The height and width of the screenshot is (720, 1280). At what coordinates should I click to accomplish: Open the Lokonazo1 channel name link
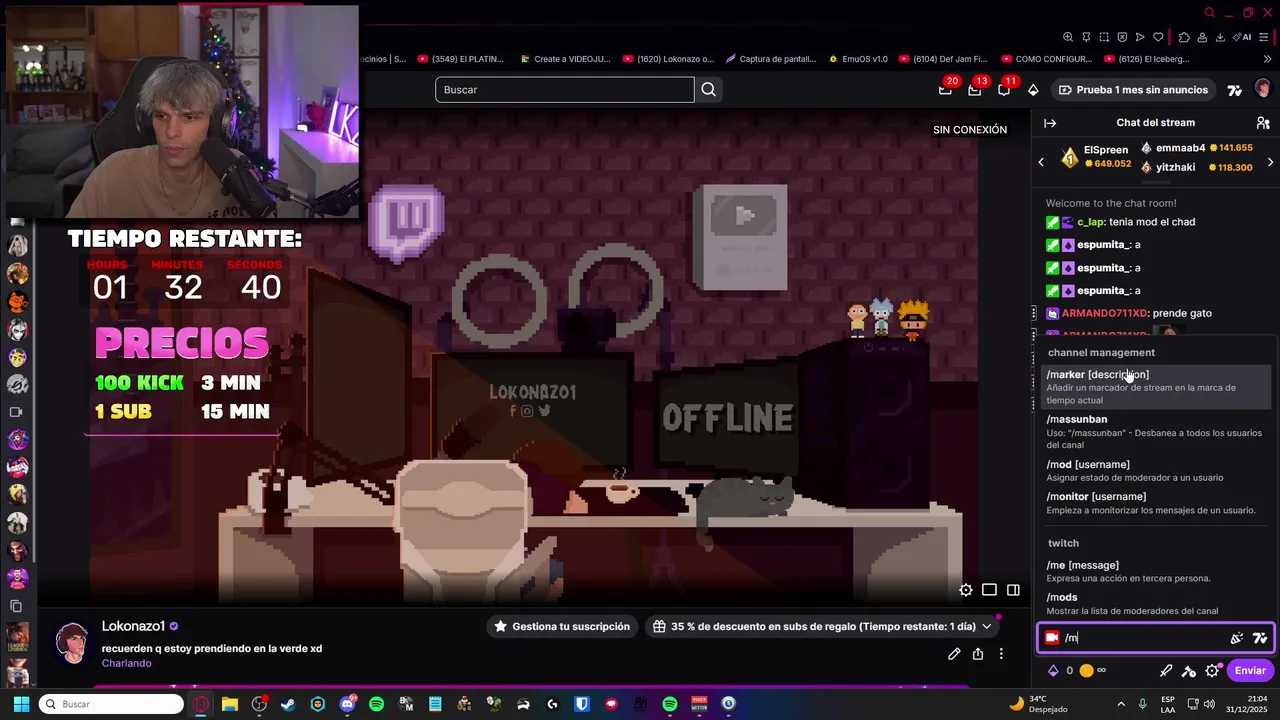pos(133,626)
